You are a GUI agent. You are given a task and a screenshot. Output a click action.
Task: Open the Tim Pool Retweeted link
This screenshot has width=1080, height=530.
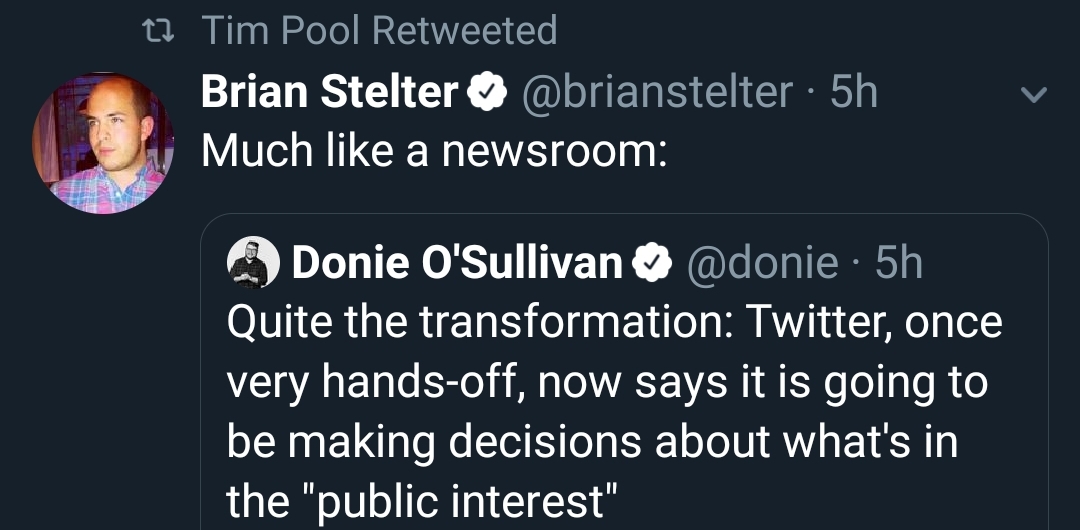click(x=379, y=31)
